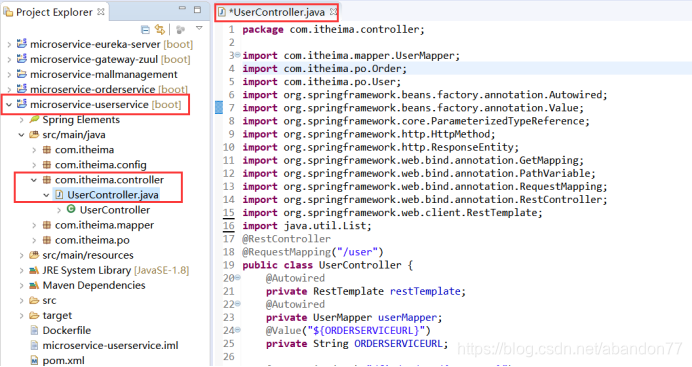Click the UserController.java file icon

[x=59, y=195]
